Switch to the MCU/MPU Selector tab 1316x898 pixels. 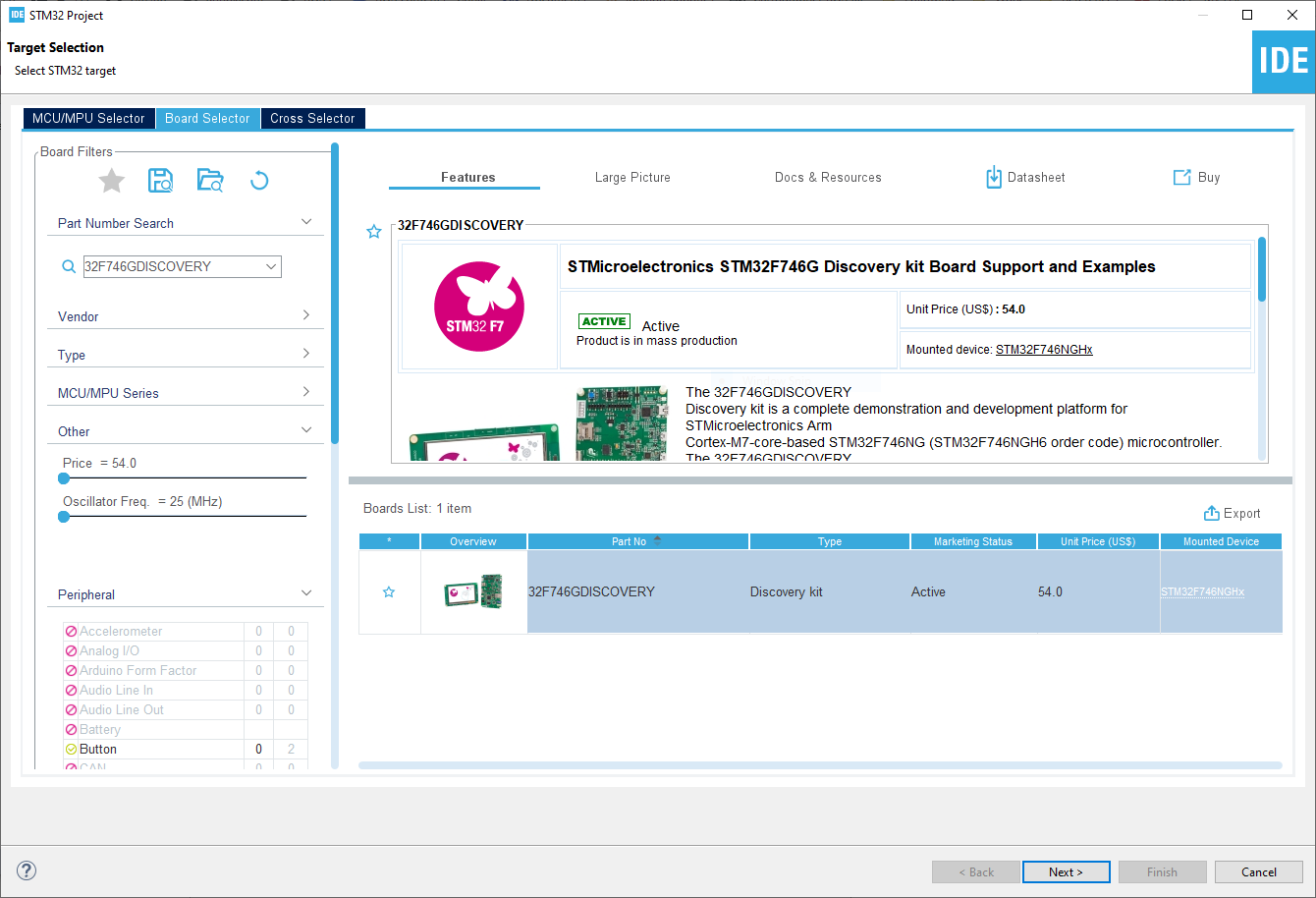click(88, 118)
